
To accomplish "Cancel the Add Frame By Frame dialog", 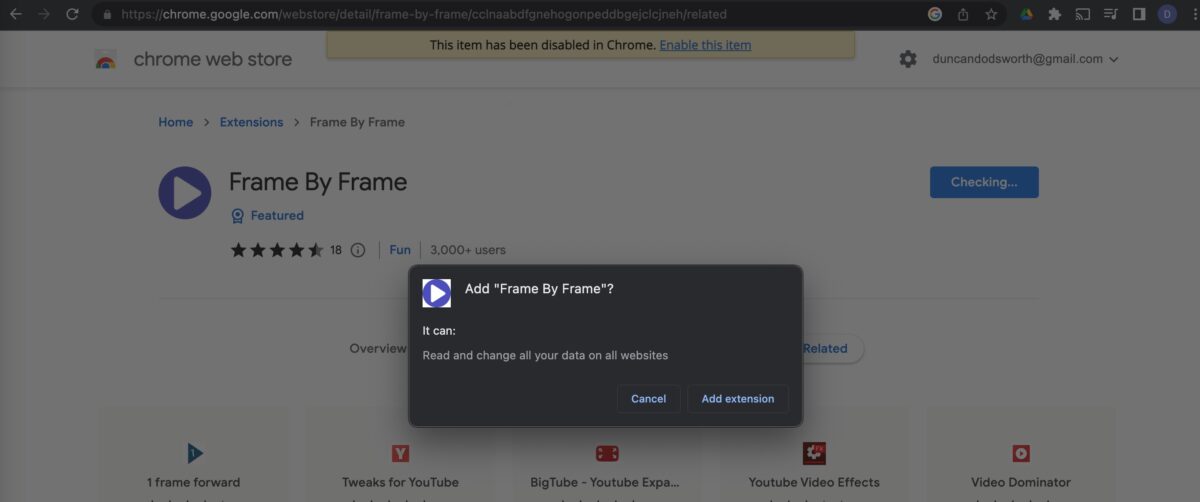I will (x=648, y=399).
